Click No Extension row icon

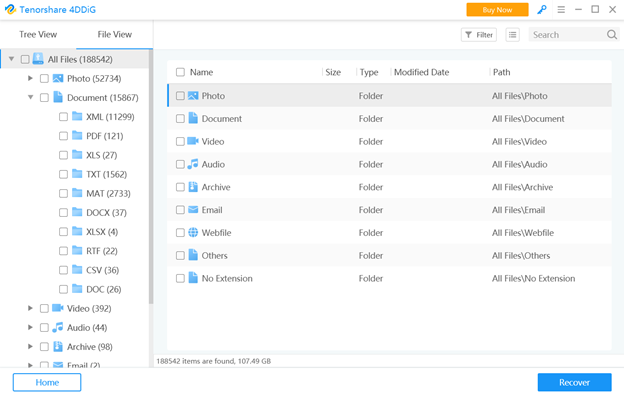click(x=193, y=278)
